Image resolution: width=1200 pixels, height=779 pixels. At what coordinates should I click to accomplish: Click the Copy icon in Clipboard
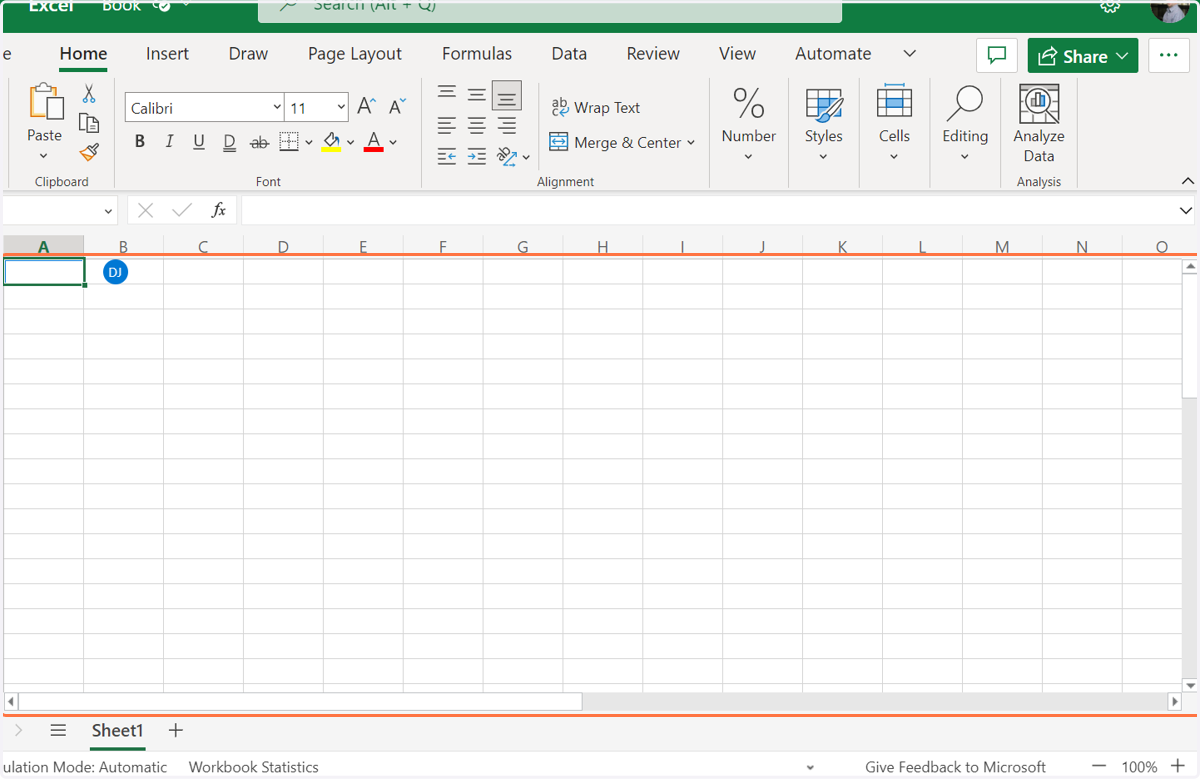click(x=89, y=123)
